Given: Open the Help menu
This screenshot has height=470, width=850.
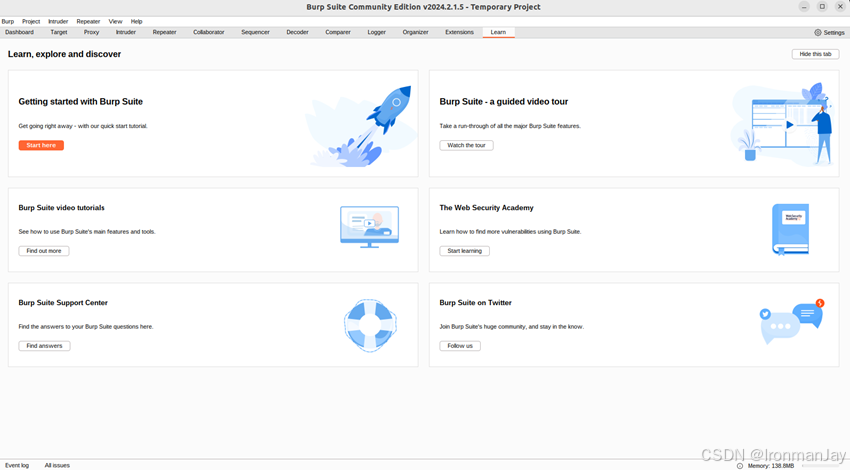Looking at the screenshot, I should pos(137,22).
